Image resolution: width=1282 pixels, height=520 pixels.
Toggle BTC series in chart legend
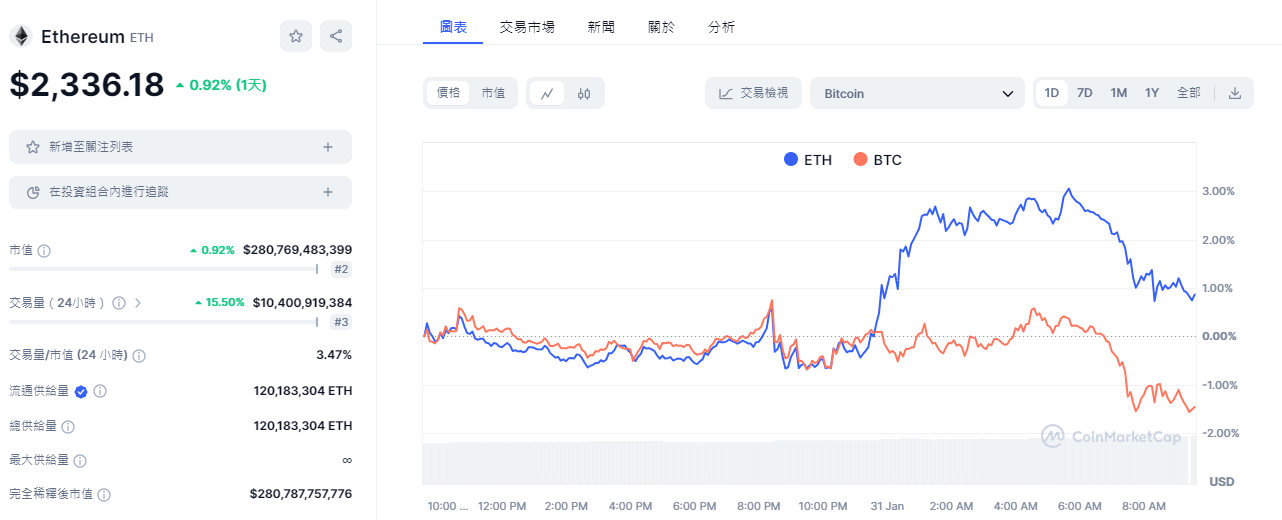click(878, 160)
